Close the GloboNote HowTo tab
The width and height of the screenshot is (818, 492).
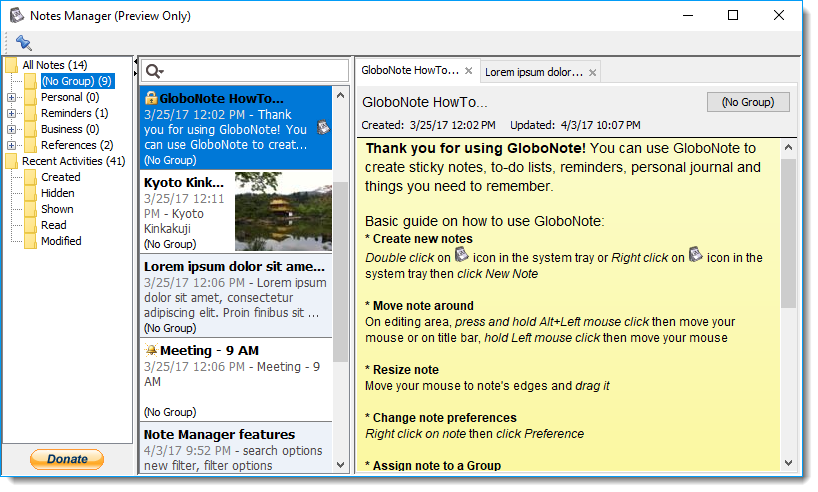[468, 71]
